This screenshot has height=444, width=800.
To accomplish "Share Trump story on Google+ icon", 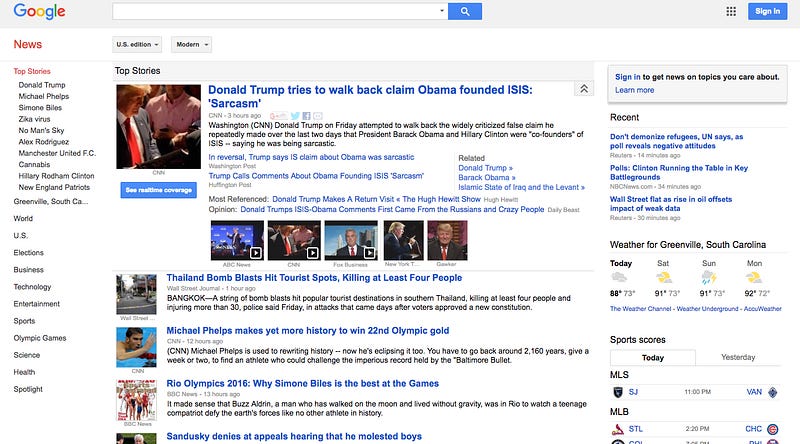I will 279,116.
